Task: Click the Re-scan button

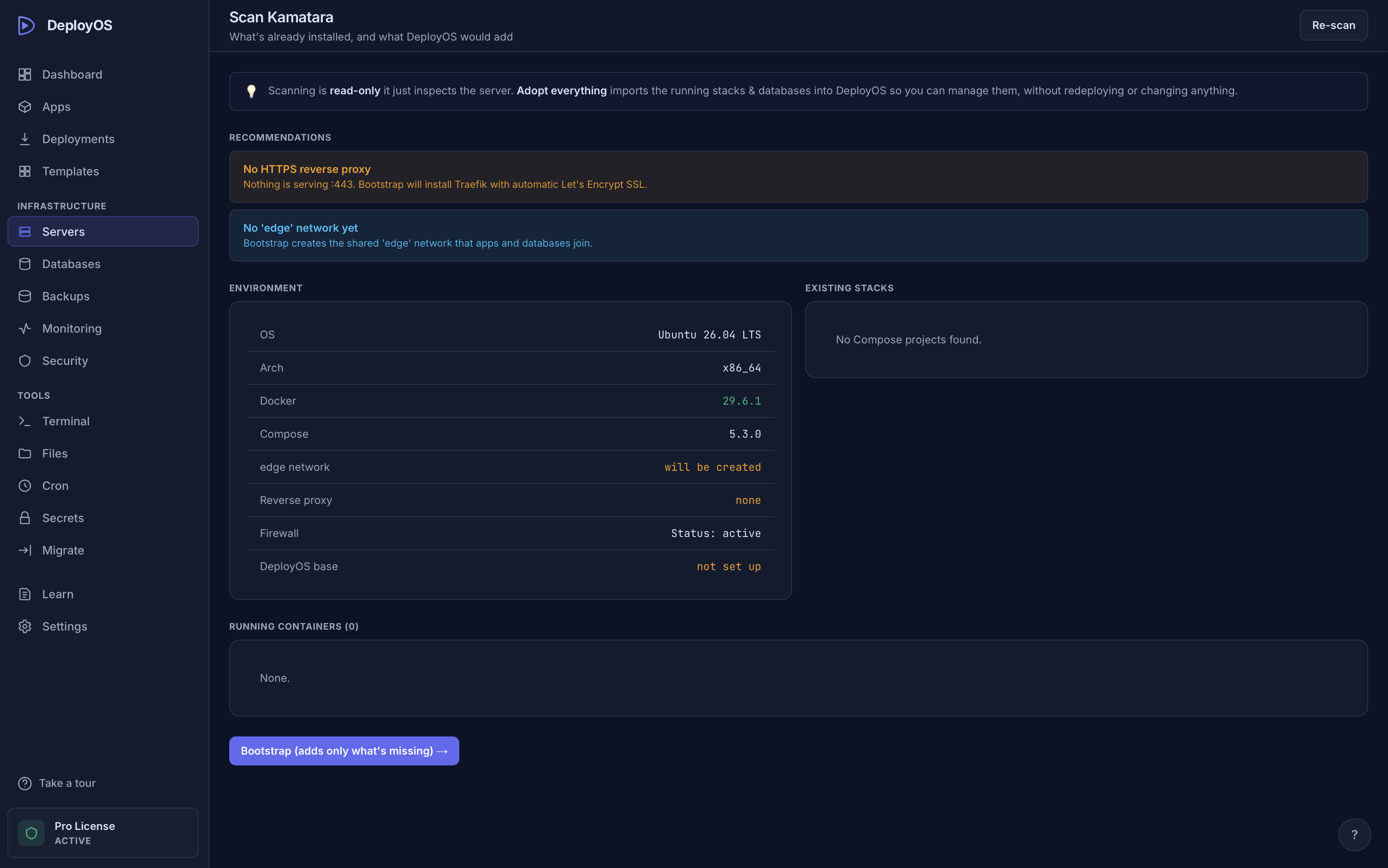Action: point(1333,25)
